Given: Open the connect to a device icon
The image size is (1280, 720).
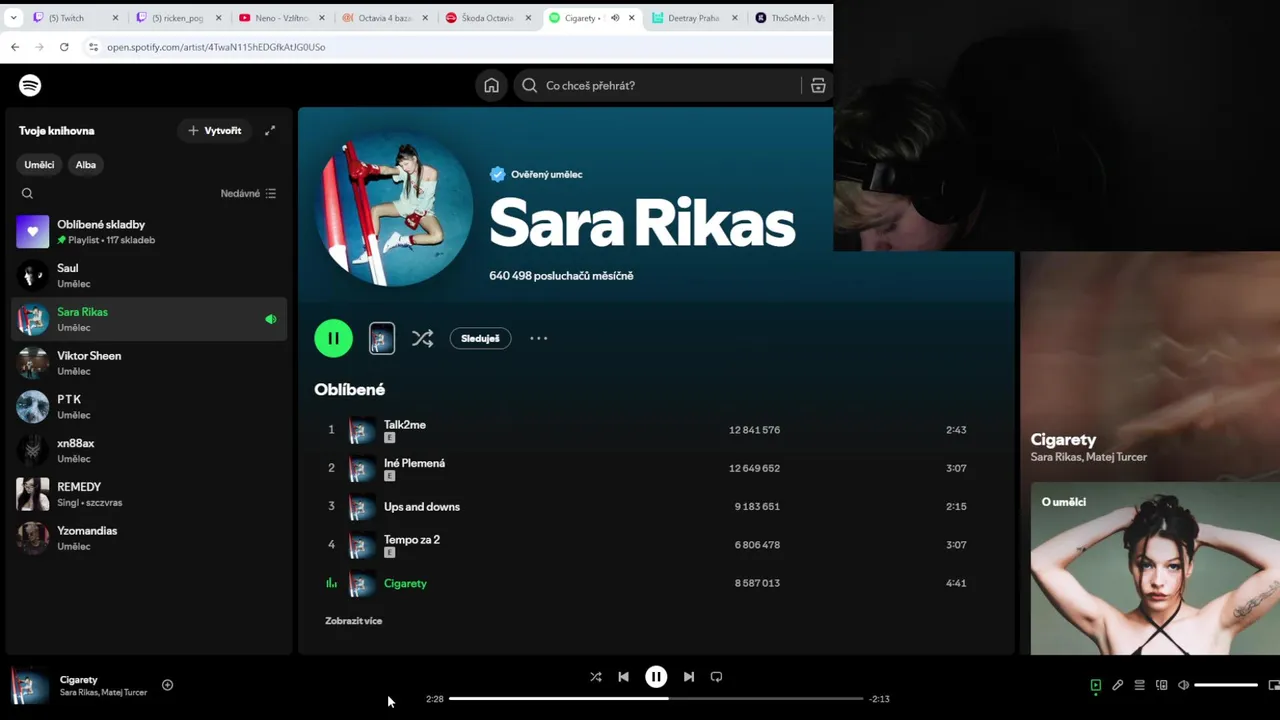Looking at the screenshot, I should click(x=1161, y=685).
